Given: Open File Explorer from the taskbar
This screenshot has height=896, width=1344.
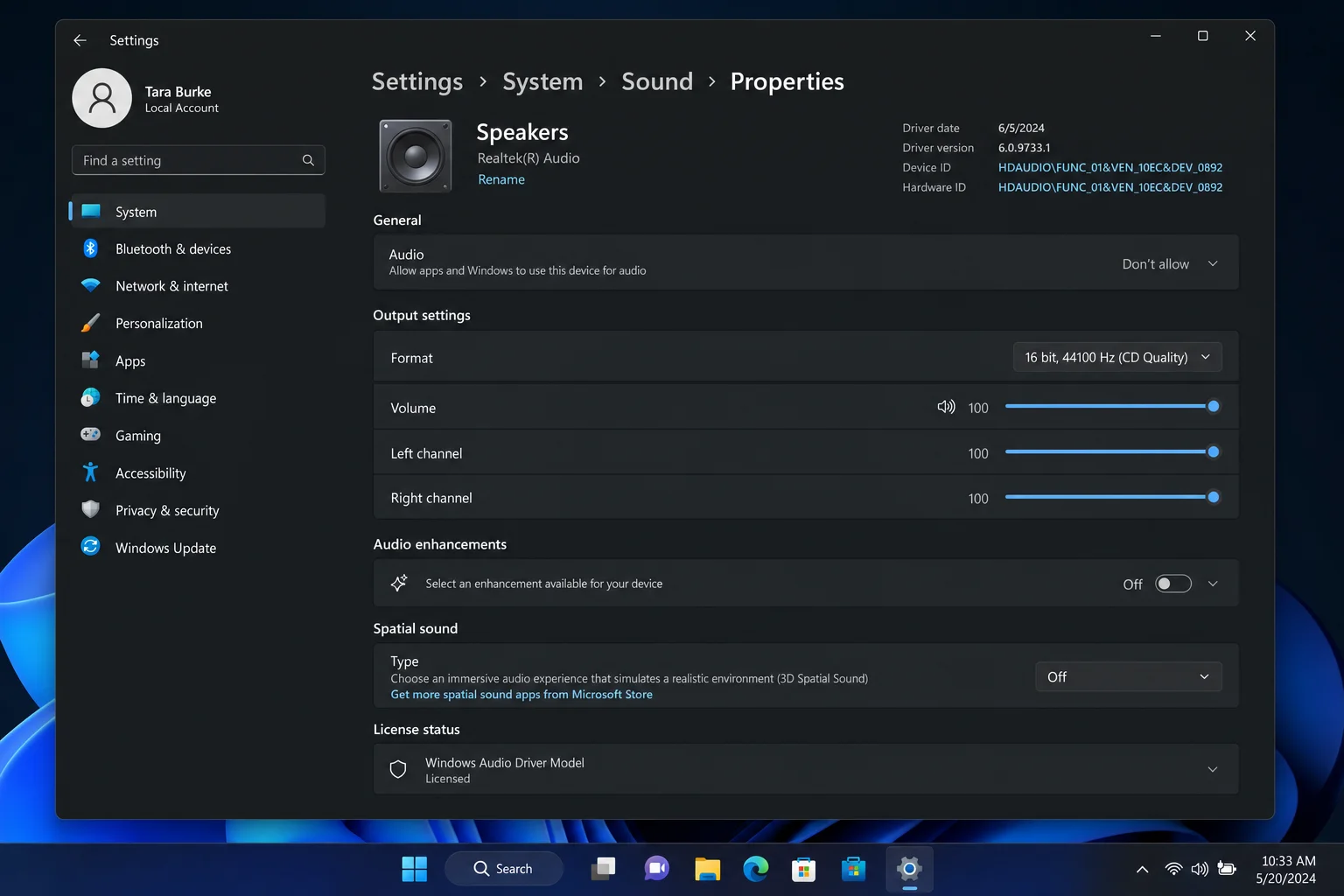Looking at the screenshot, I should click(707, 869).
